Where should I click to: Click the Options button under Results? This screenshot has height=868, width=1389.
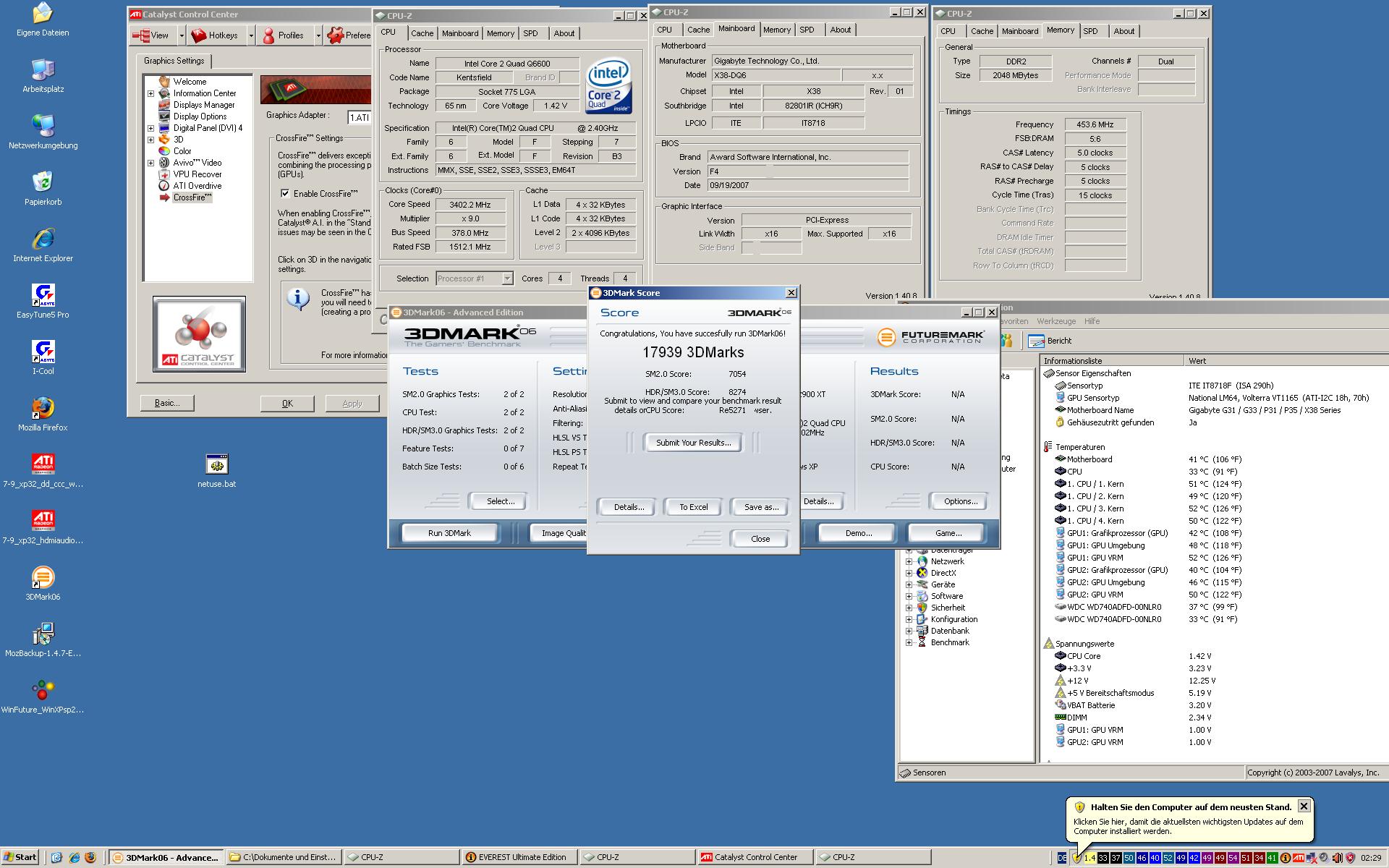click(961, 501)
